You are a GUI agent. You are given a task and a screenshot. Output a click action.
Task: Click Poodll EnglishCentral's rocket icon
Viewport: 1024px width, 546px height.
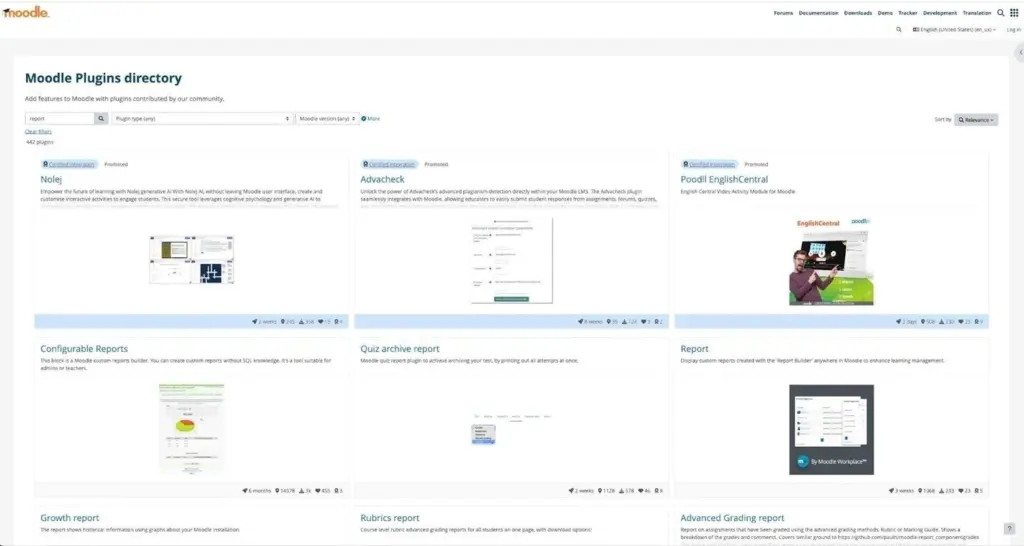click(899, 321)
